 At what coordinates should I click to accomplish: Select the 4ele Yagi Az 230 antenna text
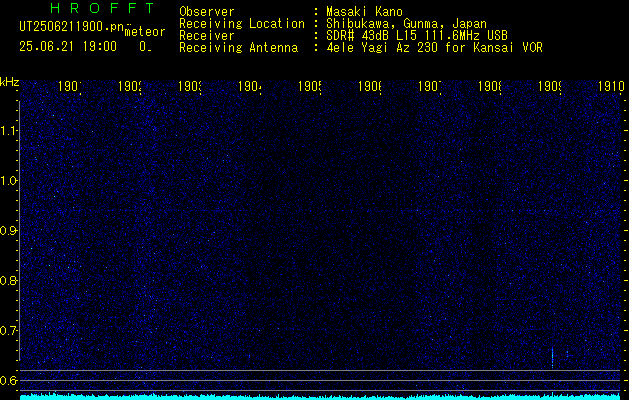pos(434,48)
